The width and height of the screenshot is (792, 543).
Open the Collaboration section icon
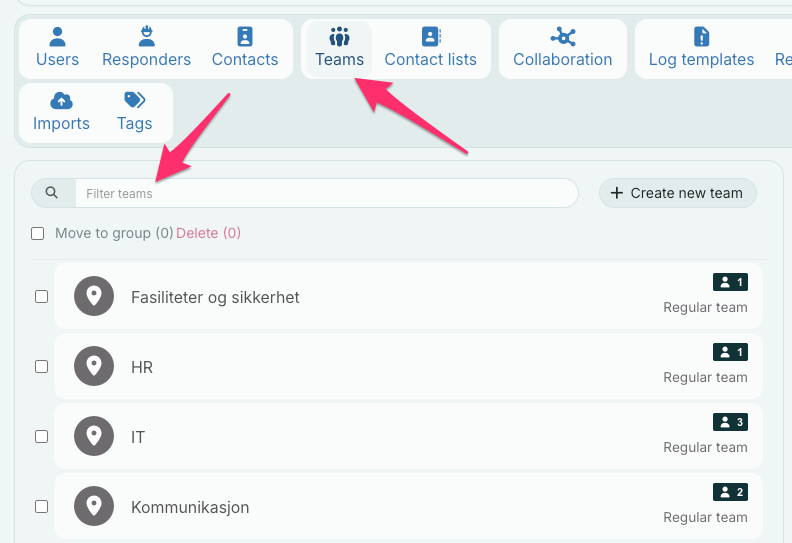[x=563, y=37]
